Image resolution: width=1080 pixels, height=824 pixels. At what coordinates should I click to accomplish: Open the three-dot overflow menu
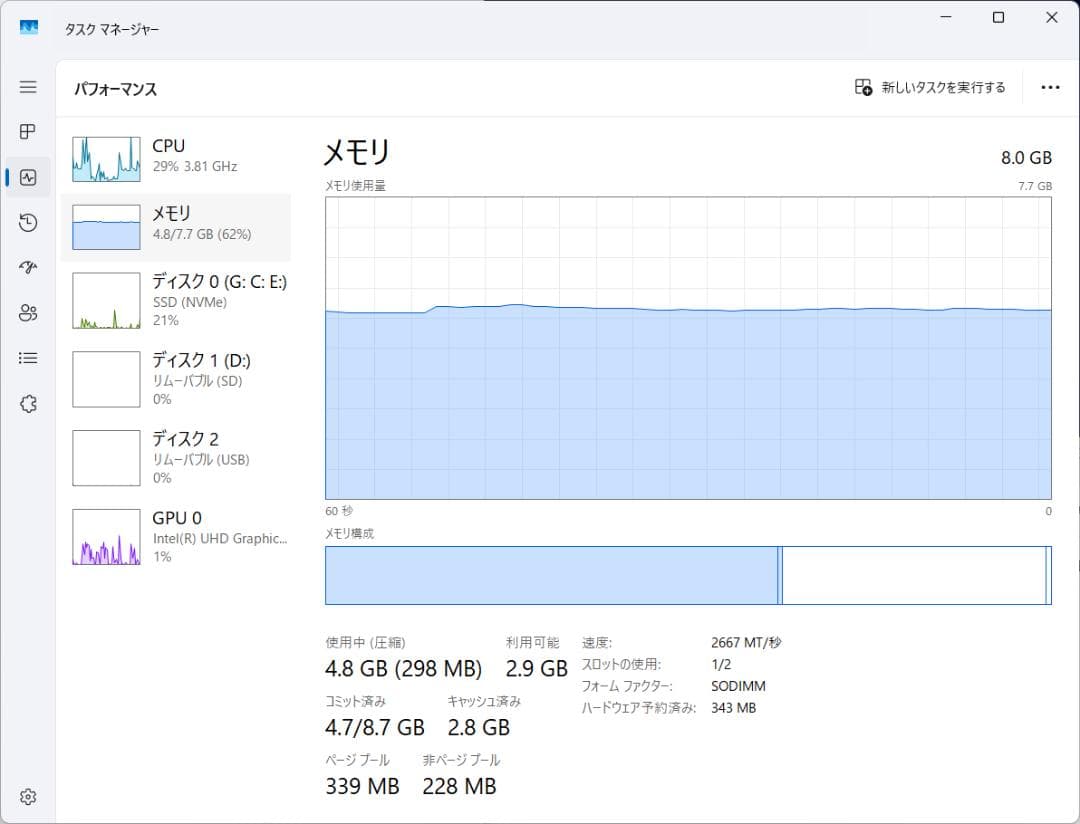tap(1050, 87)
